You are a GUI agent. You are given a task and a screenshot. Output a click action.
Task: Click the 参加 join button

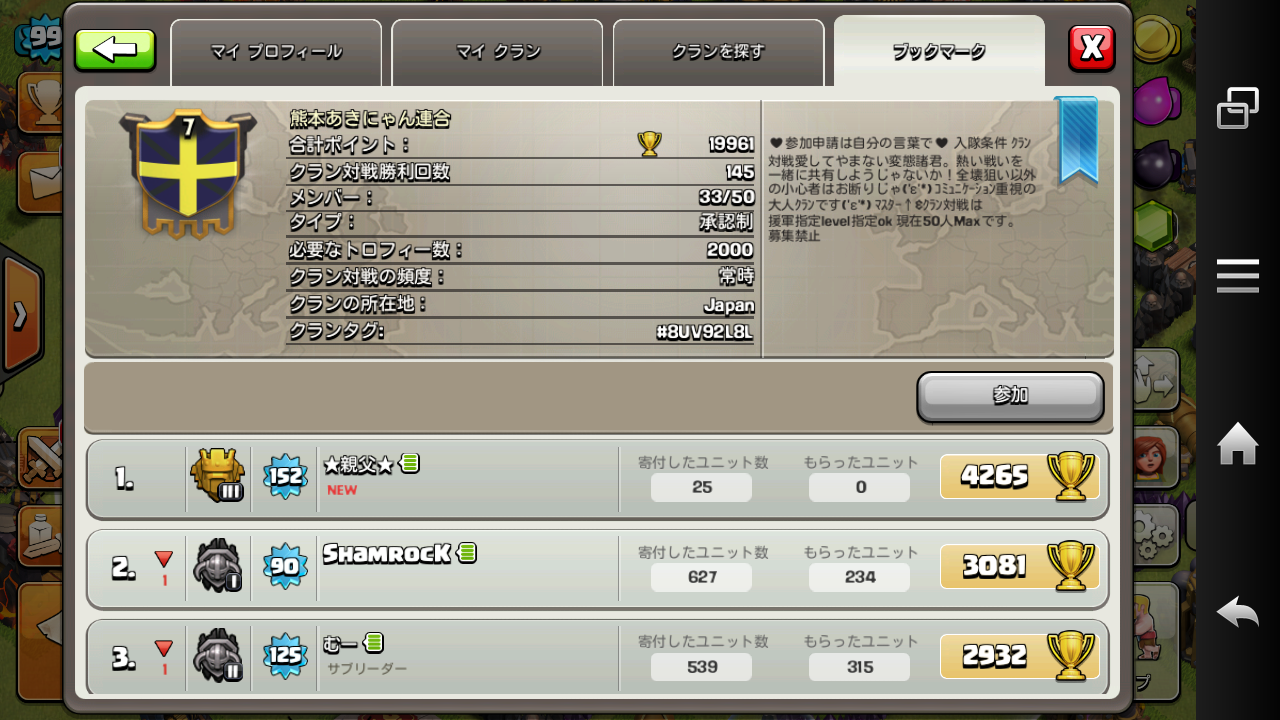click(1010, 396)
